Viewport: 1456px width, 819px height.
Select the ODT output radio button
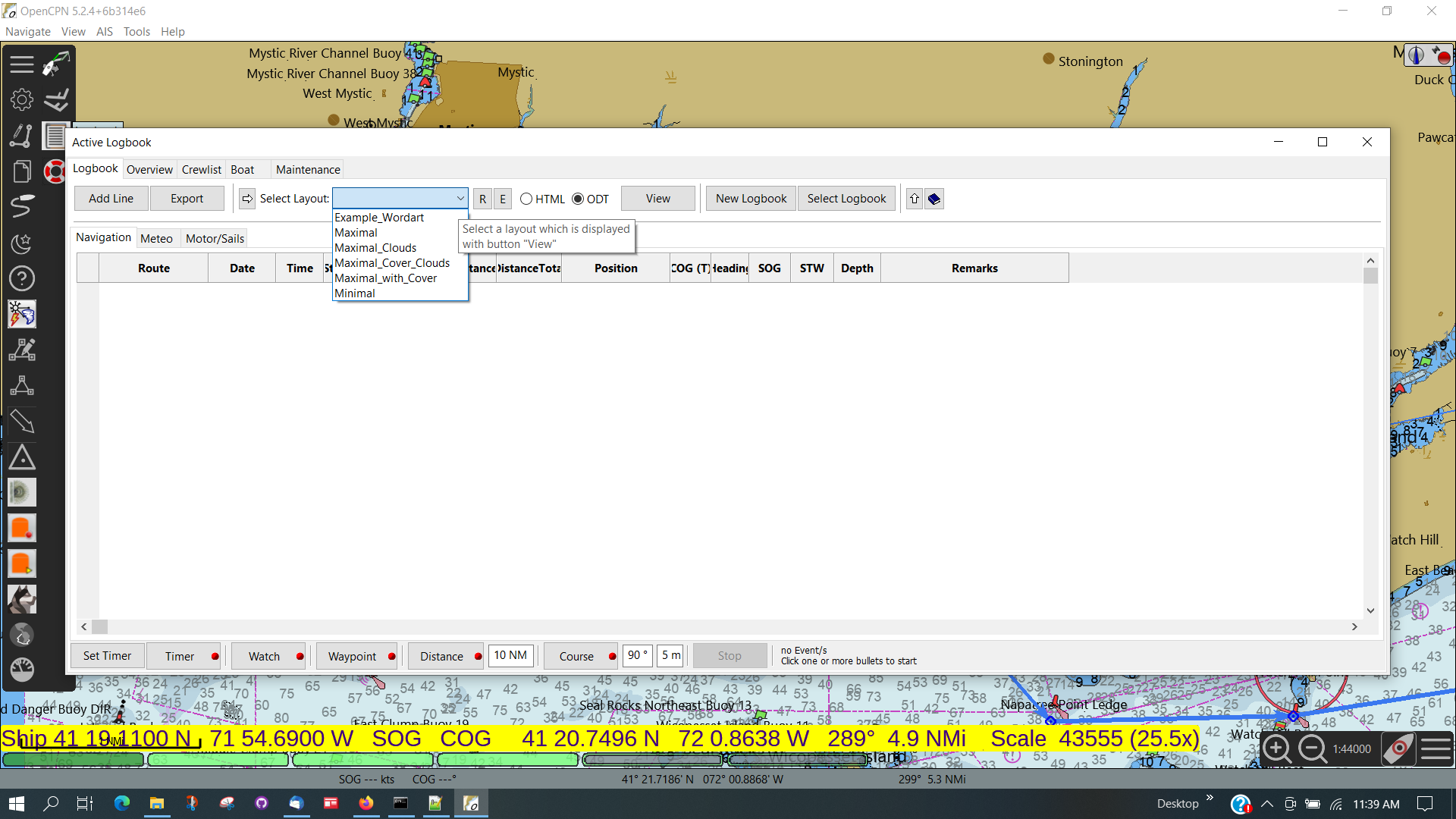578,199
